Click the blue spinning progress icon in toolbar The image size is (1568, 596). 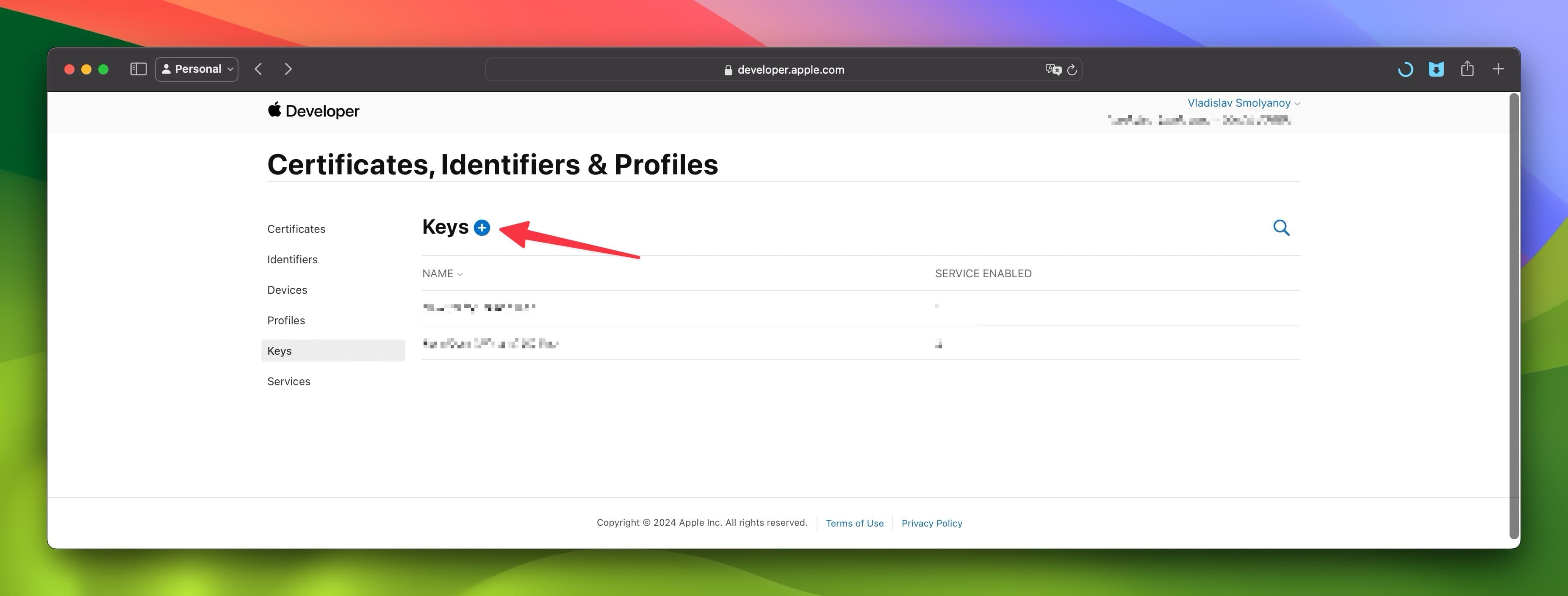pos(1405,69)
